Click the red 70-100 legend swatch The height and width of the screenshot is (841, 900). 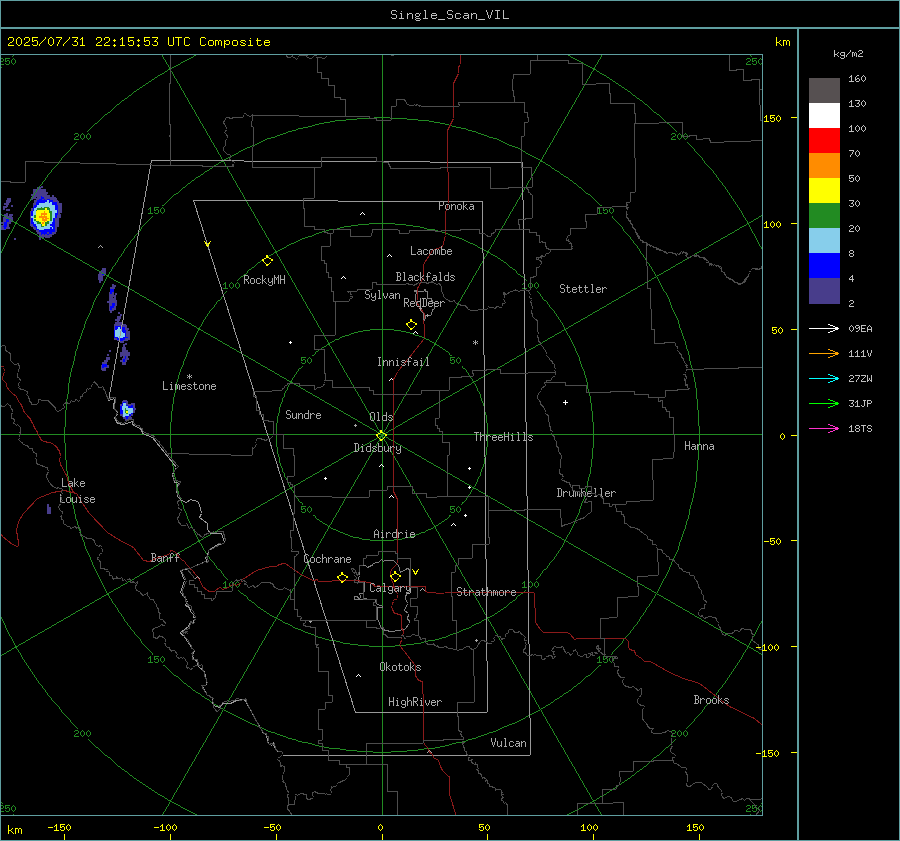824,141
